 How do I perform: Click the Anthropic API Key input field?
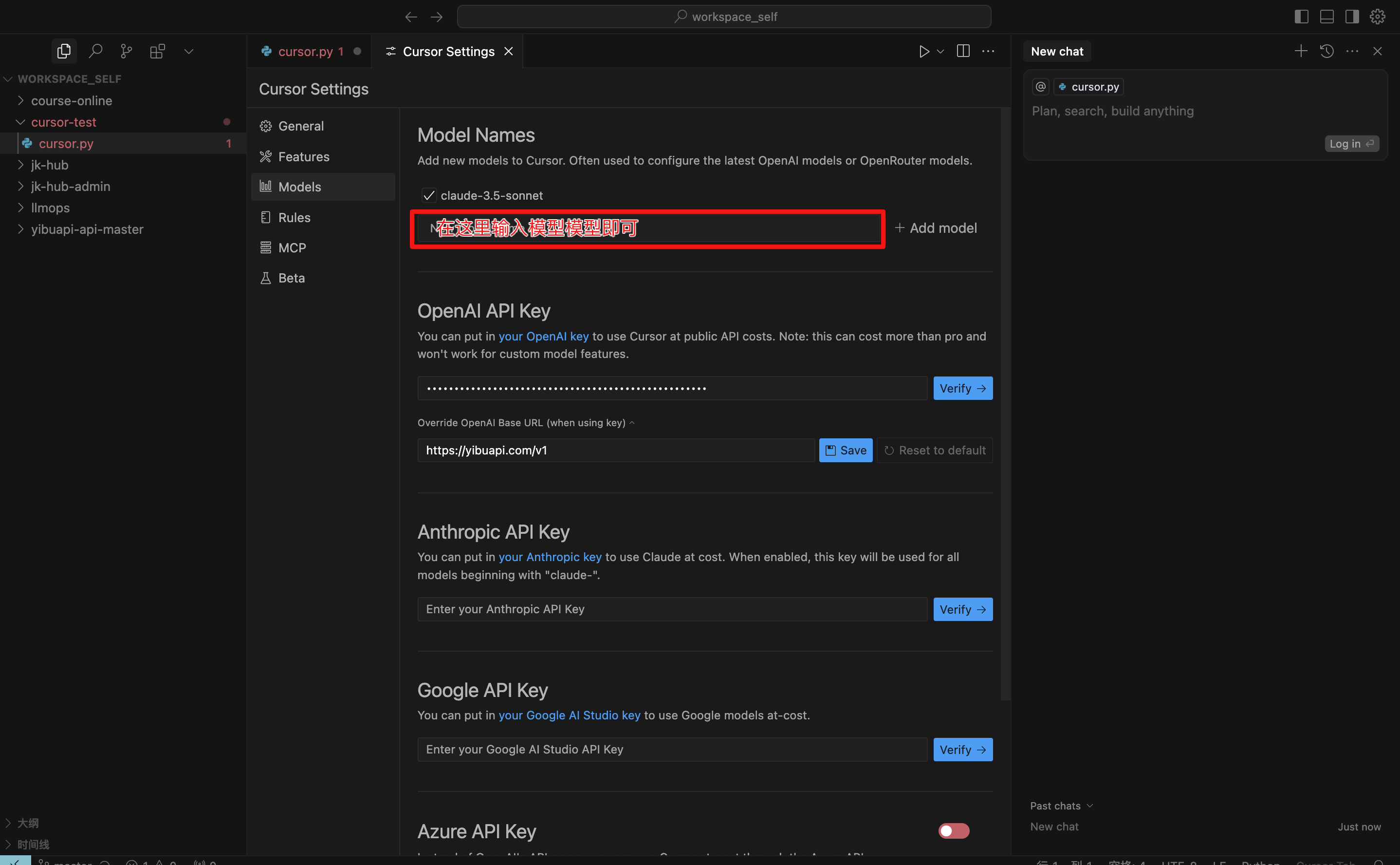coord(672,609)
